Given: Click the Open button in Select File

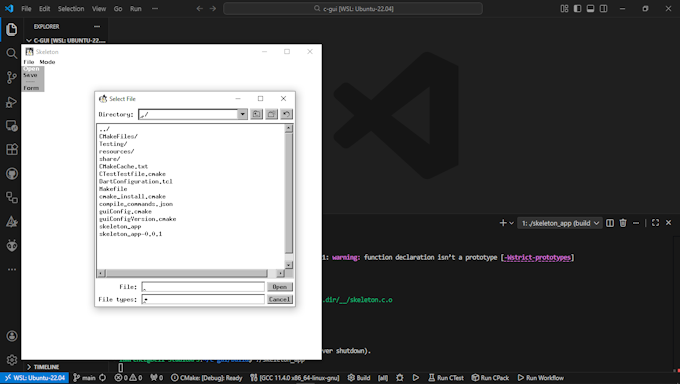Looking at the screenshot, I should point(280,287).
